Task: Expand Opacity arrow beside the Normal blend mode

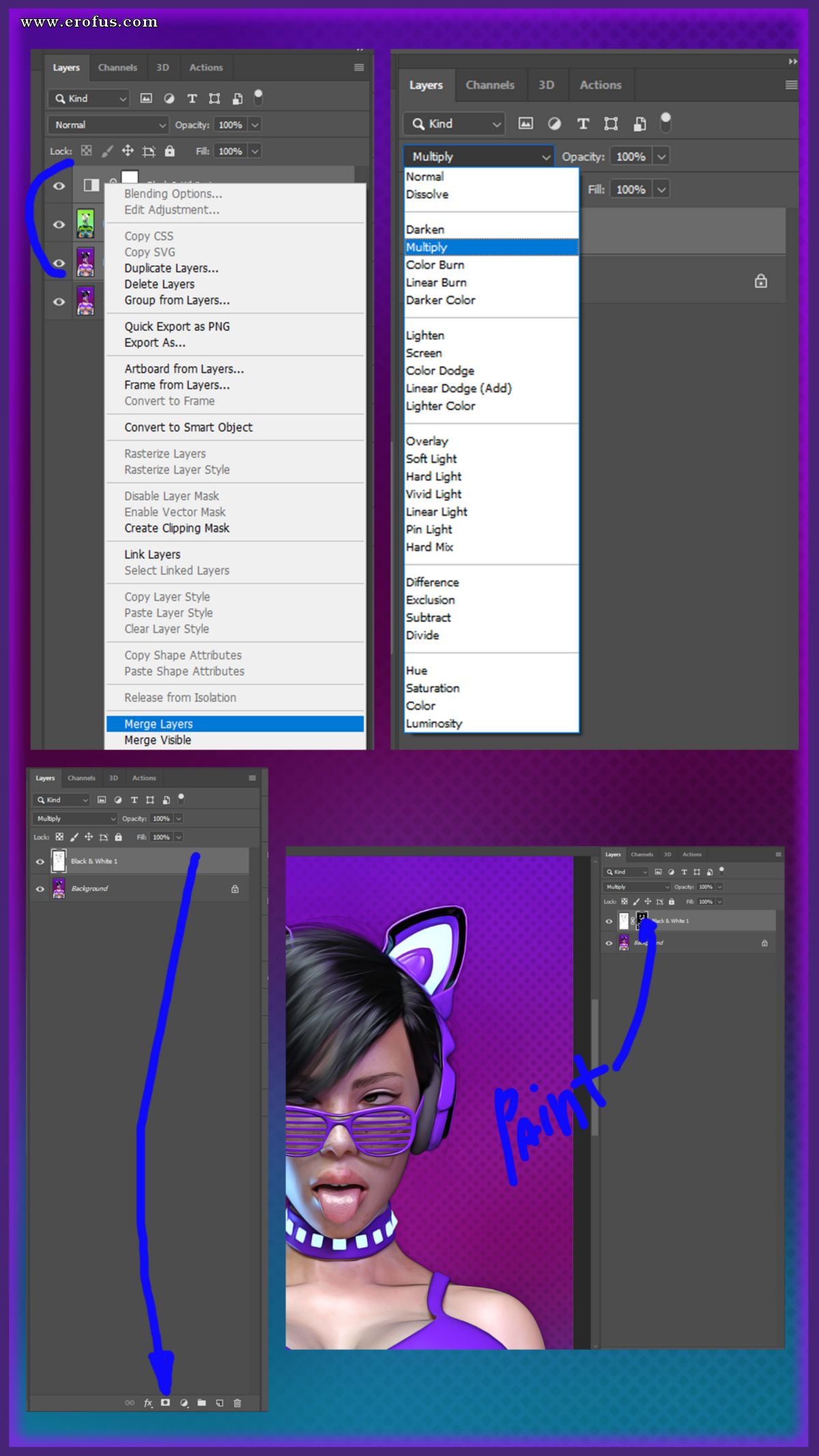Action: tap(255, 125)
